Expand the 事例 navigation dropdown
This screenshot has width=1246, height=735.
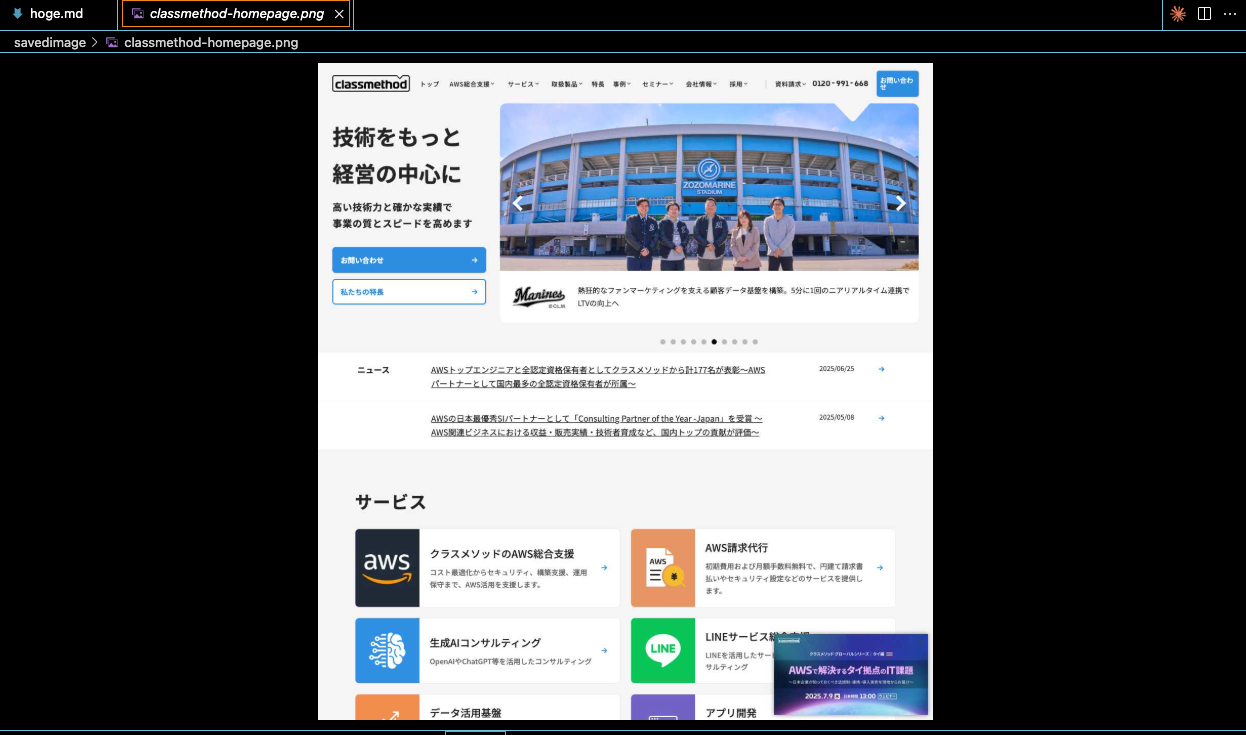pyautogui.click(x=623, y=84)
